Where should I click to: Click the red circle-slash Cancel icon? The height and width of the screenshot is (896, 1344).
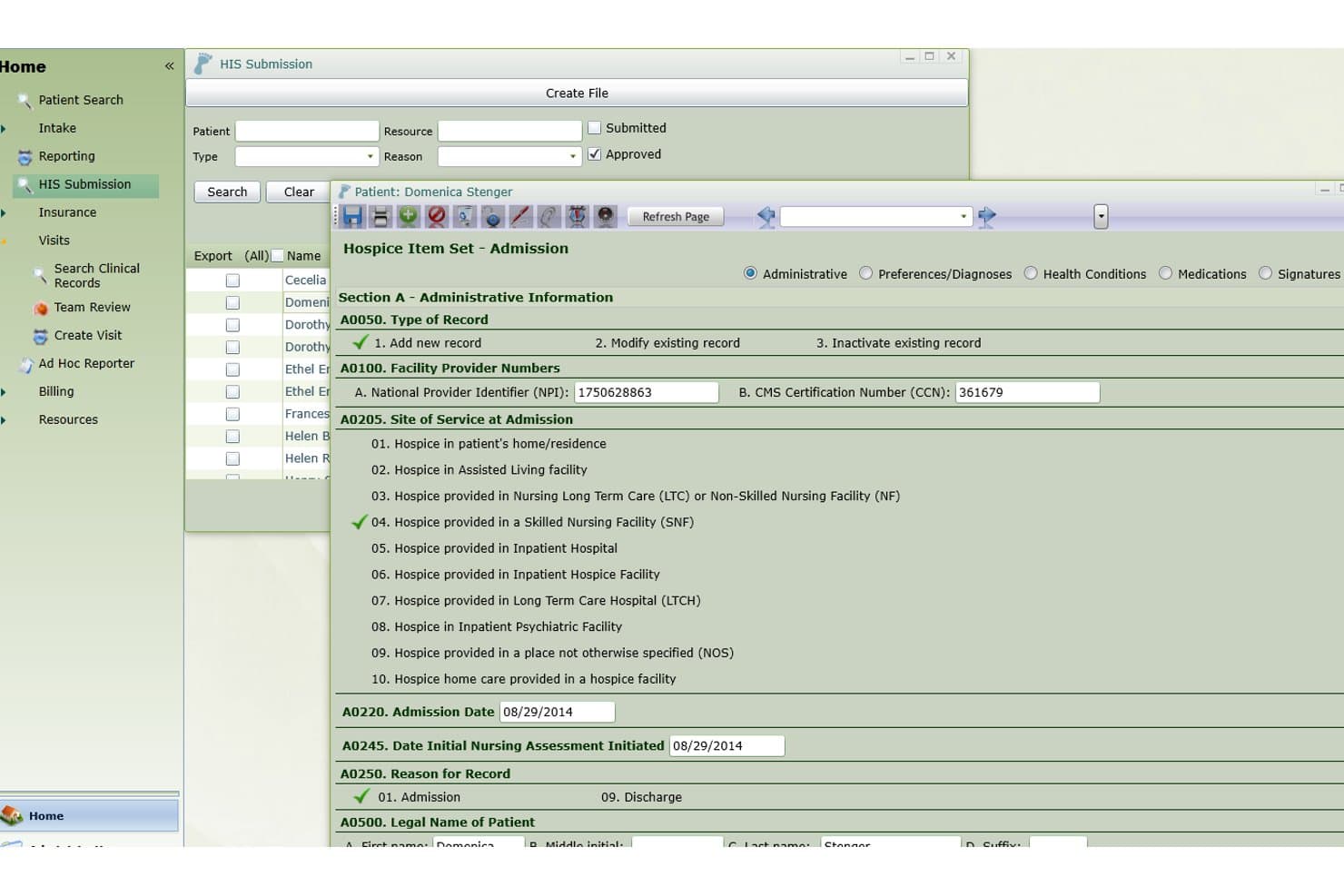(437, 216)
